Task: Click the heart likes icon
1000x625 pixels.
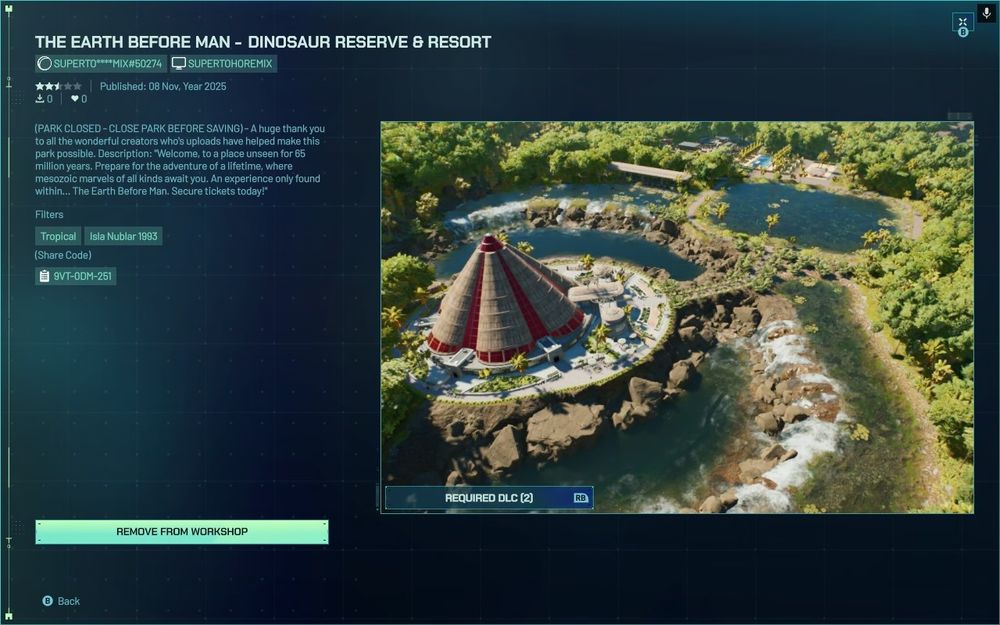Action: click(75, 99)
